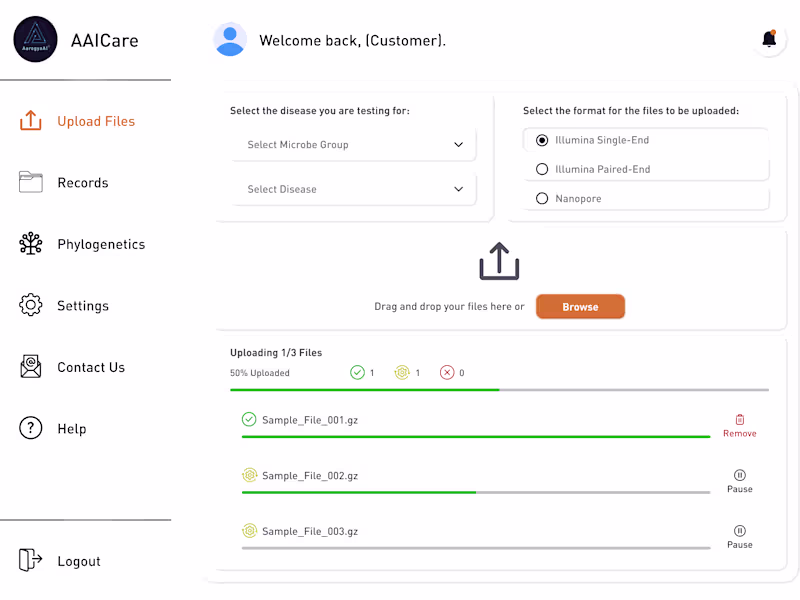Open the Select Microbe Group dropdown
The image size is (800, 600).
[x=353, y=145]
